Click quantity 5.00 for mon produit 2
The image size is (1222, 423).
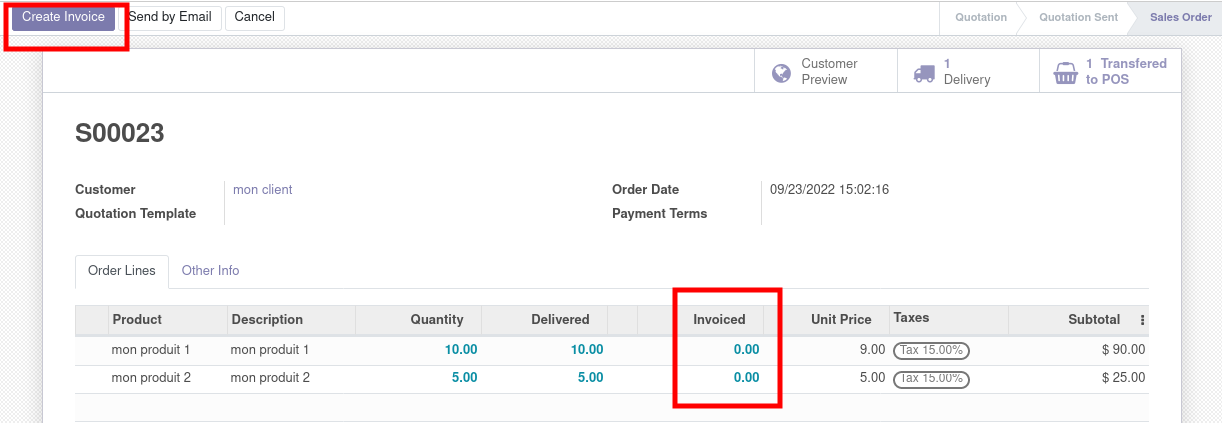pyautogui.click(x=465, y=378)
